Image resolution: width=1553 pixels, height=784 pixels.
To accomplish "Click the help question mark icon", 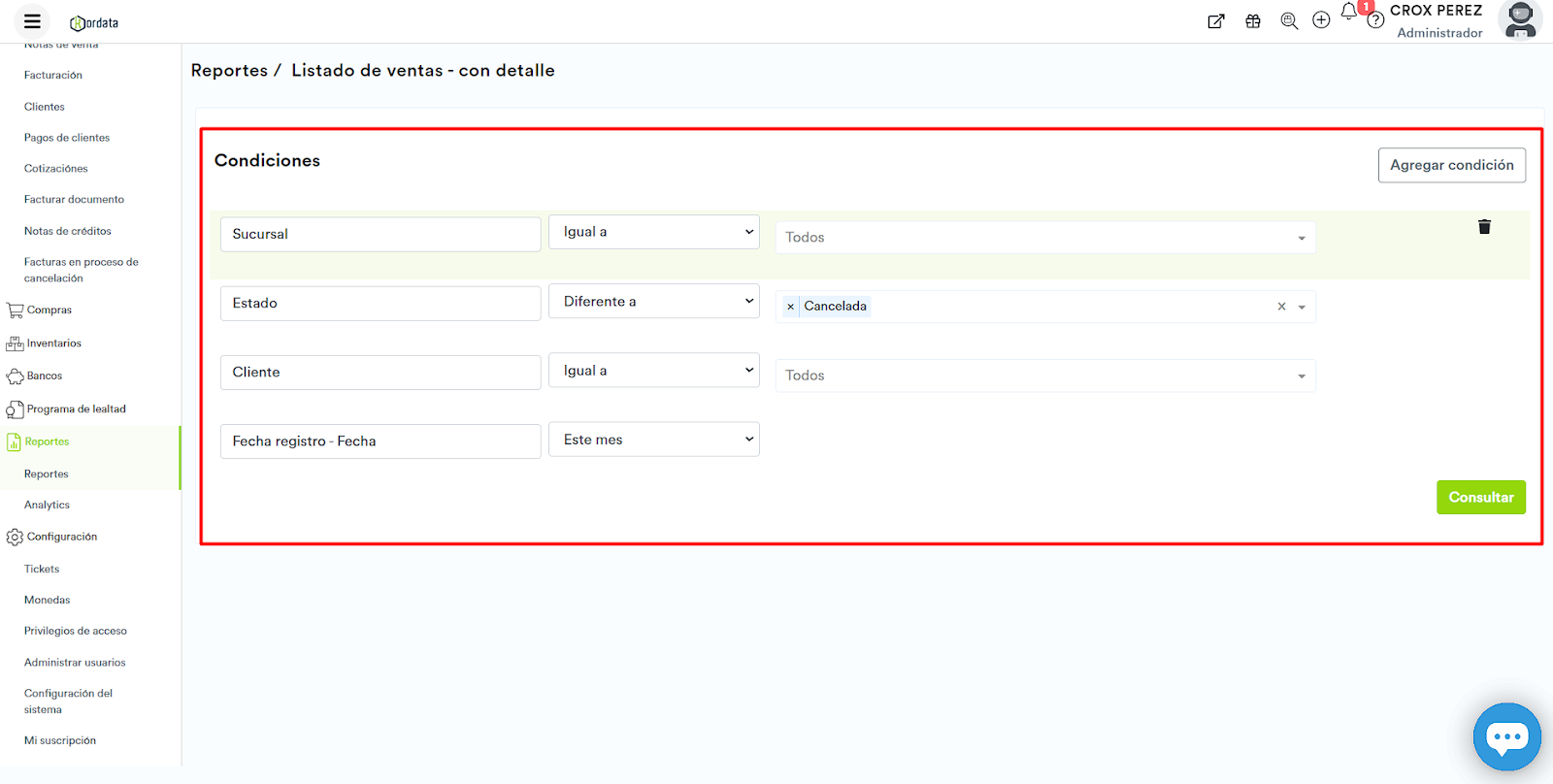I will click(1375, 21).
